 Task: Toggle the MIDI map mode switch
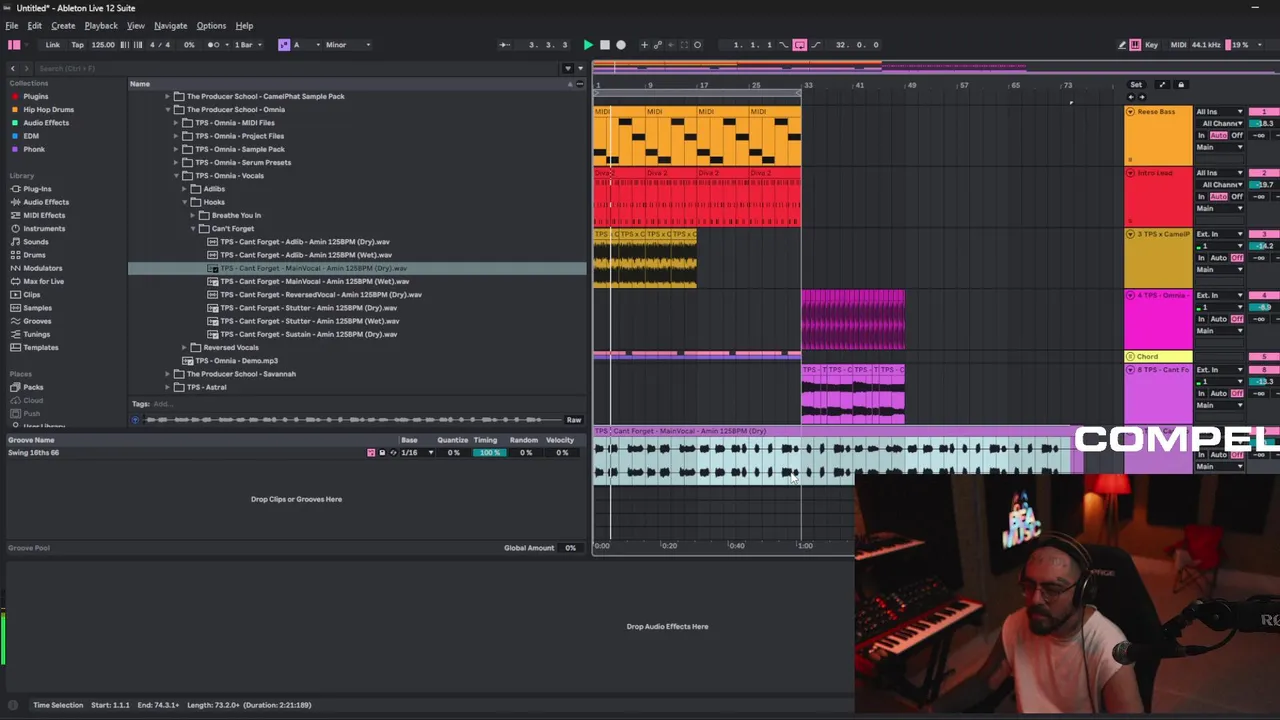click(x=1178, y=45)
